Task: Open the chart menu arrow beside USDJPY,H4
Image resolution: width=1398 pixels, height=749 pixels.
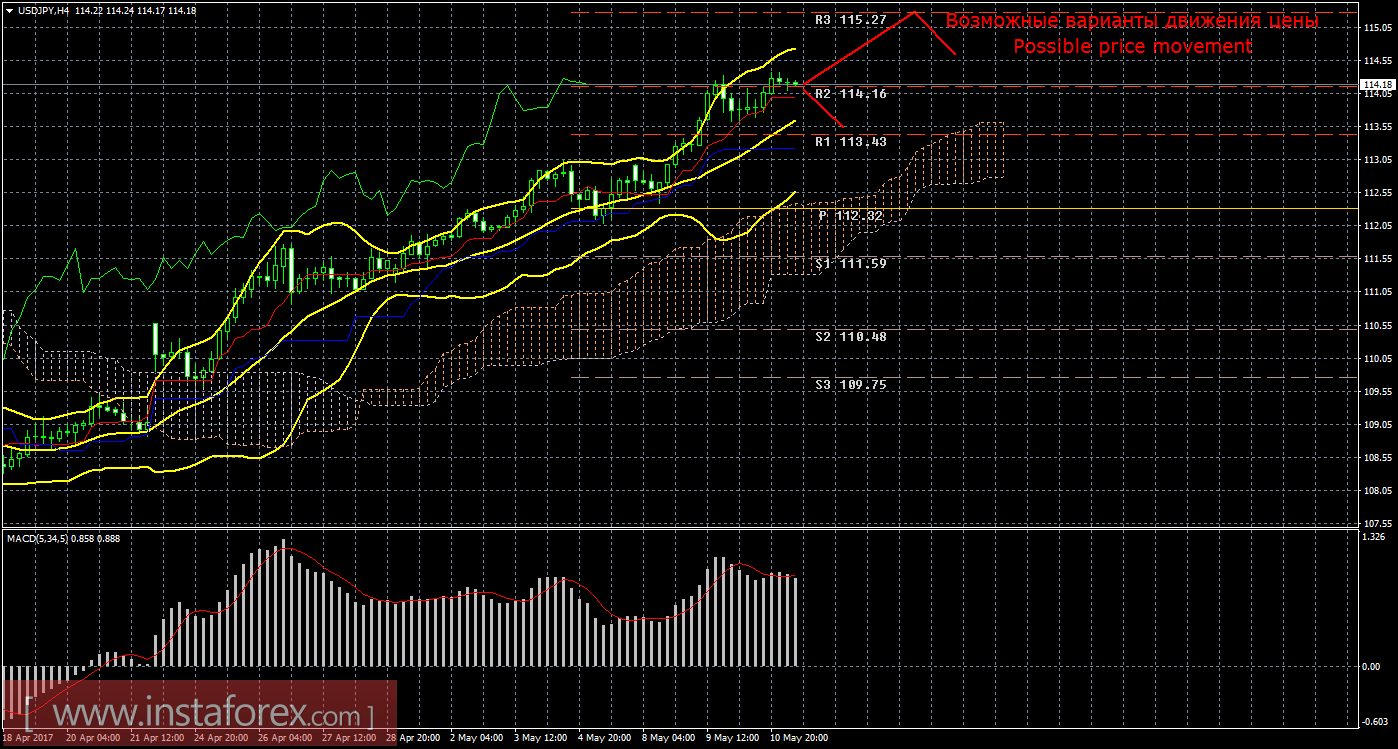Action: tap(8, 10)
